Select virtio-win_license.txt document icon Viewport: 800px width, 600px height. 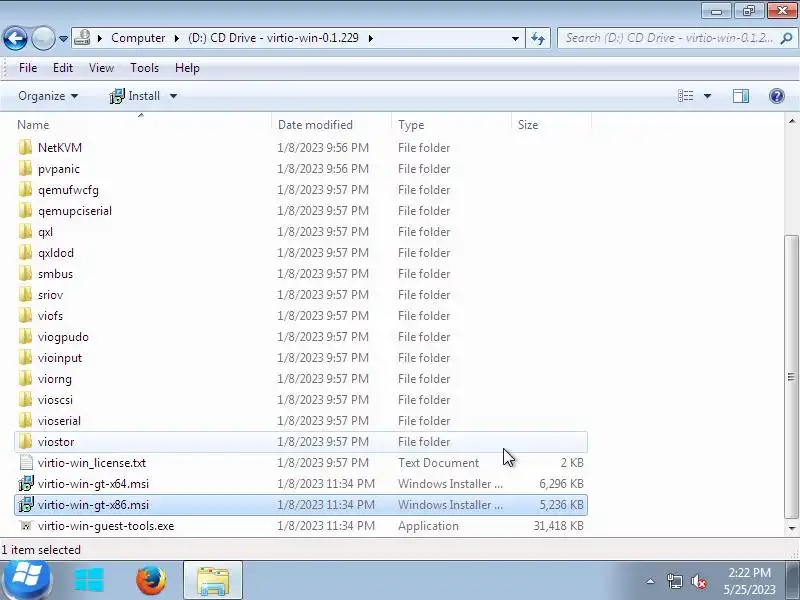pyautogui.click(x=26, y=462)
